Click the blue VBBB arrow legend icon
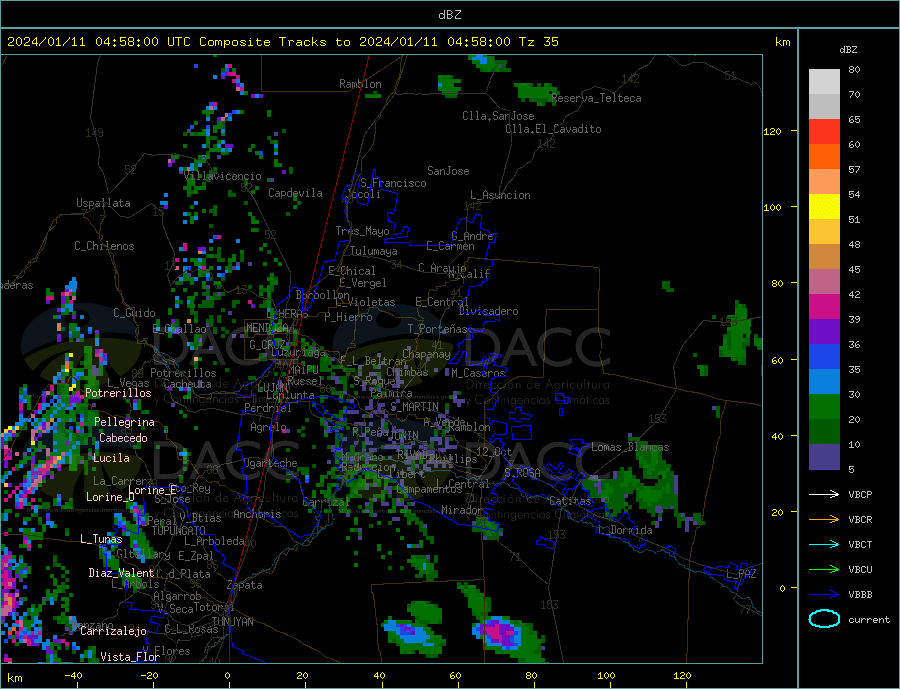 tap(824, 594)
